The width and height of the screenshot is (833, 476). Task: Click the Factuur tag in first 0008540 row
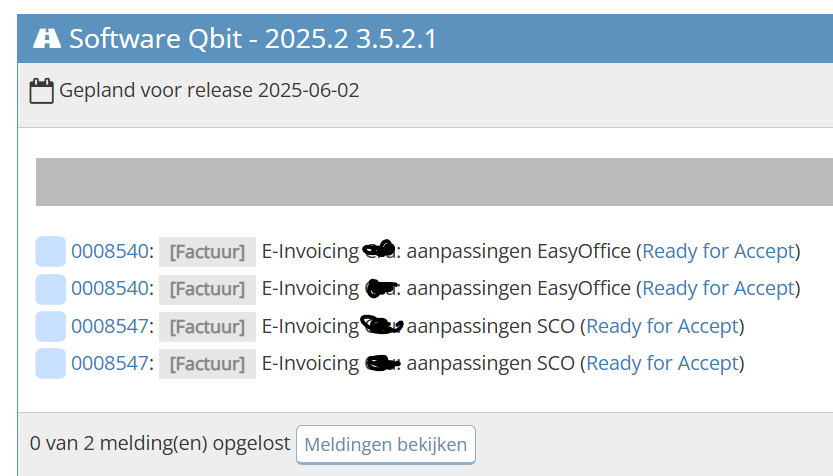tap(207, 252)
